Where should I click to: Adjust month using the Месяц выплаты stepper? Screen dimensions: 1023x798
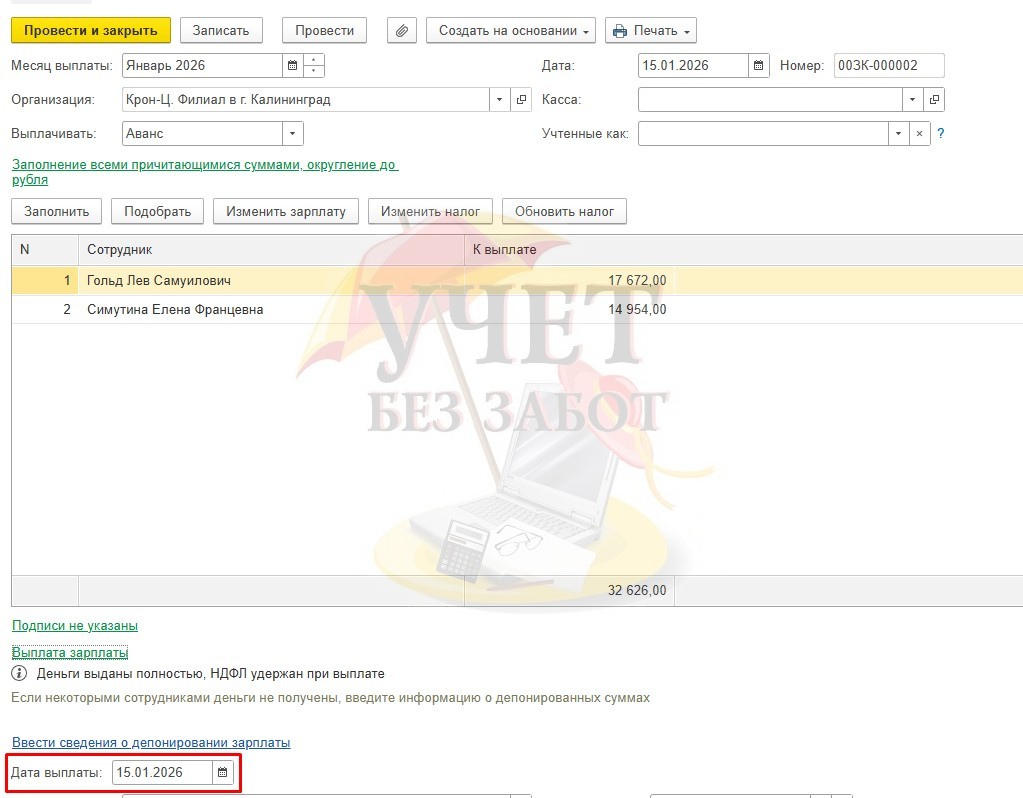(x=314, y=67)
